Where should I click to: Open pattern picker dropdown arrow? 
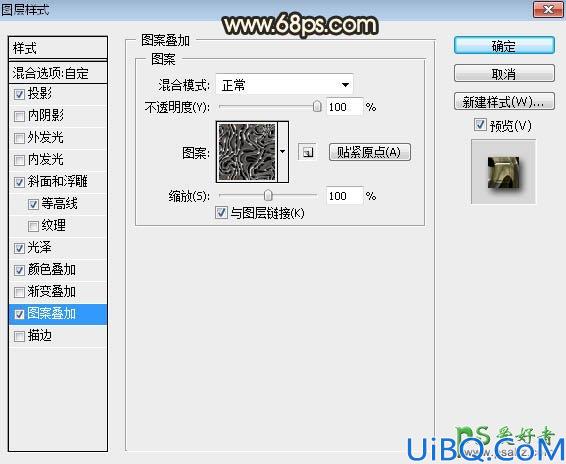283,152
